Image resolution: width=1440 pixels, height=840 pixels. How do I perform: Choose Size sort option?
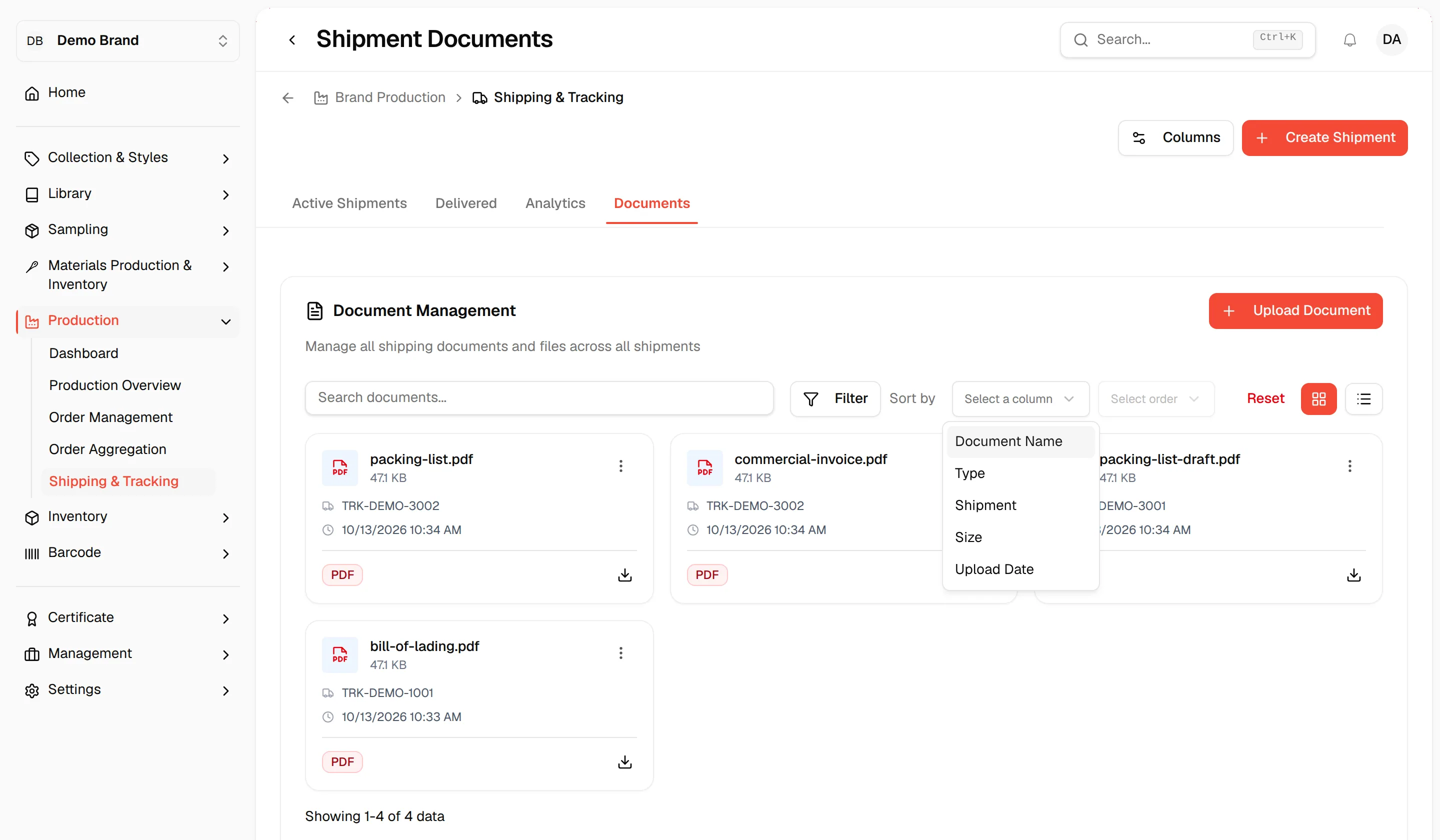pyautogui.click(x=1020, y=537)
